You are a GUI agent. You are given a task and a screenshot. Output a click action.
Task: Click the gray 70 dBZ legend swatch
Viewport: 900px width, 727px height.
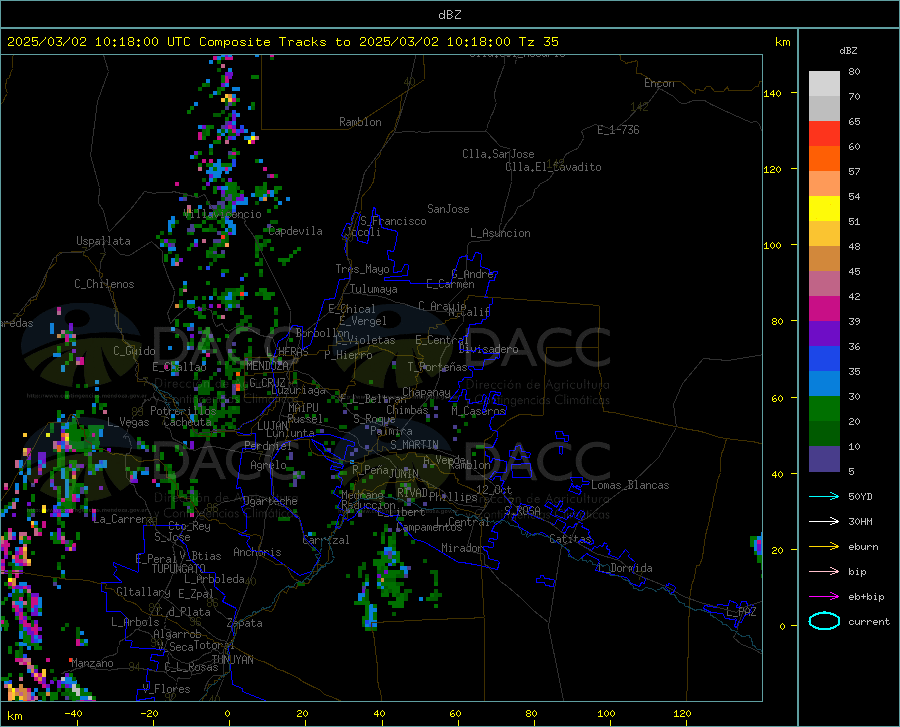click(824, 109)
